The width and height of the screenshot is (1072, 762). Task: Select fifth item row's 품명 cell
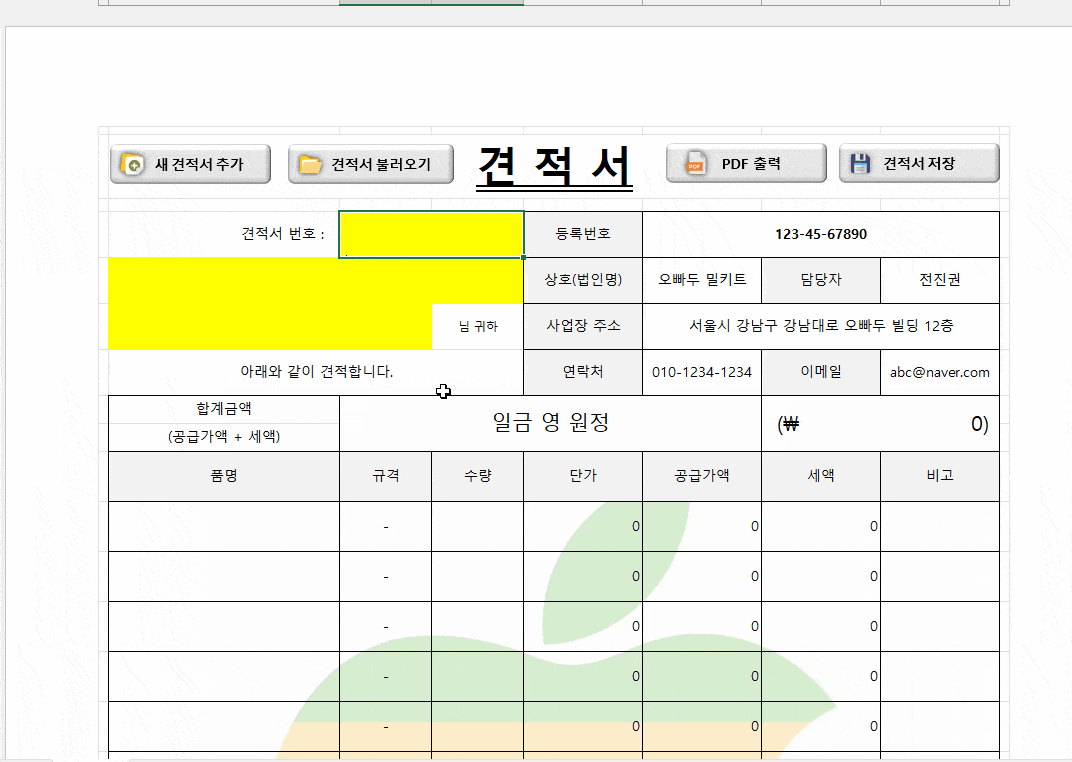(224, 726)
